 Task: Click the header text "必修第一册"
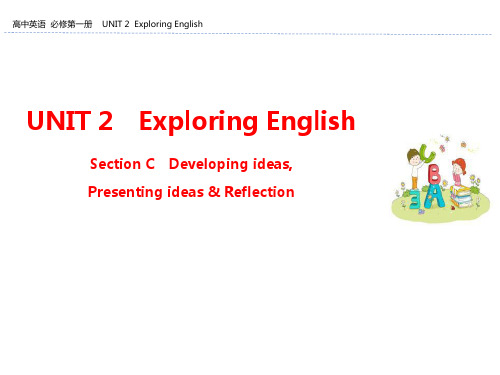tap(71, 24)
